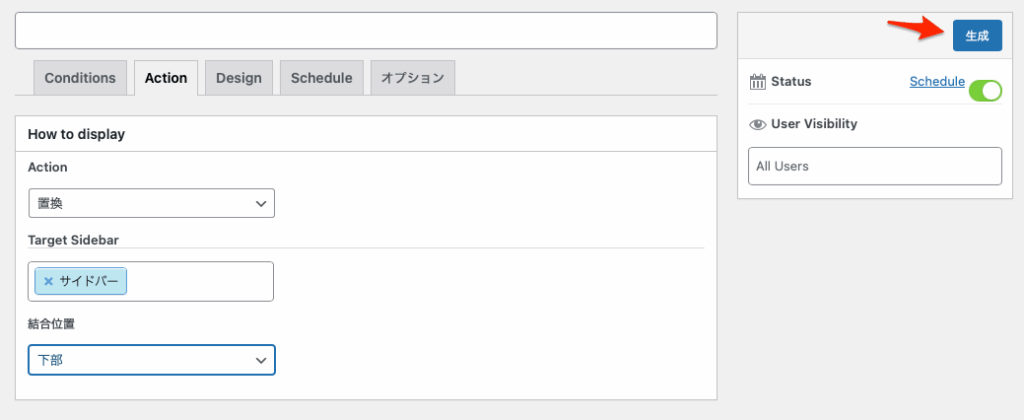Open the Schedule tab

click(322, 78)
